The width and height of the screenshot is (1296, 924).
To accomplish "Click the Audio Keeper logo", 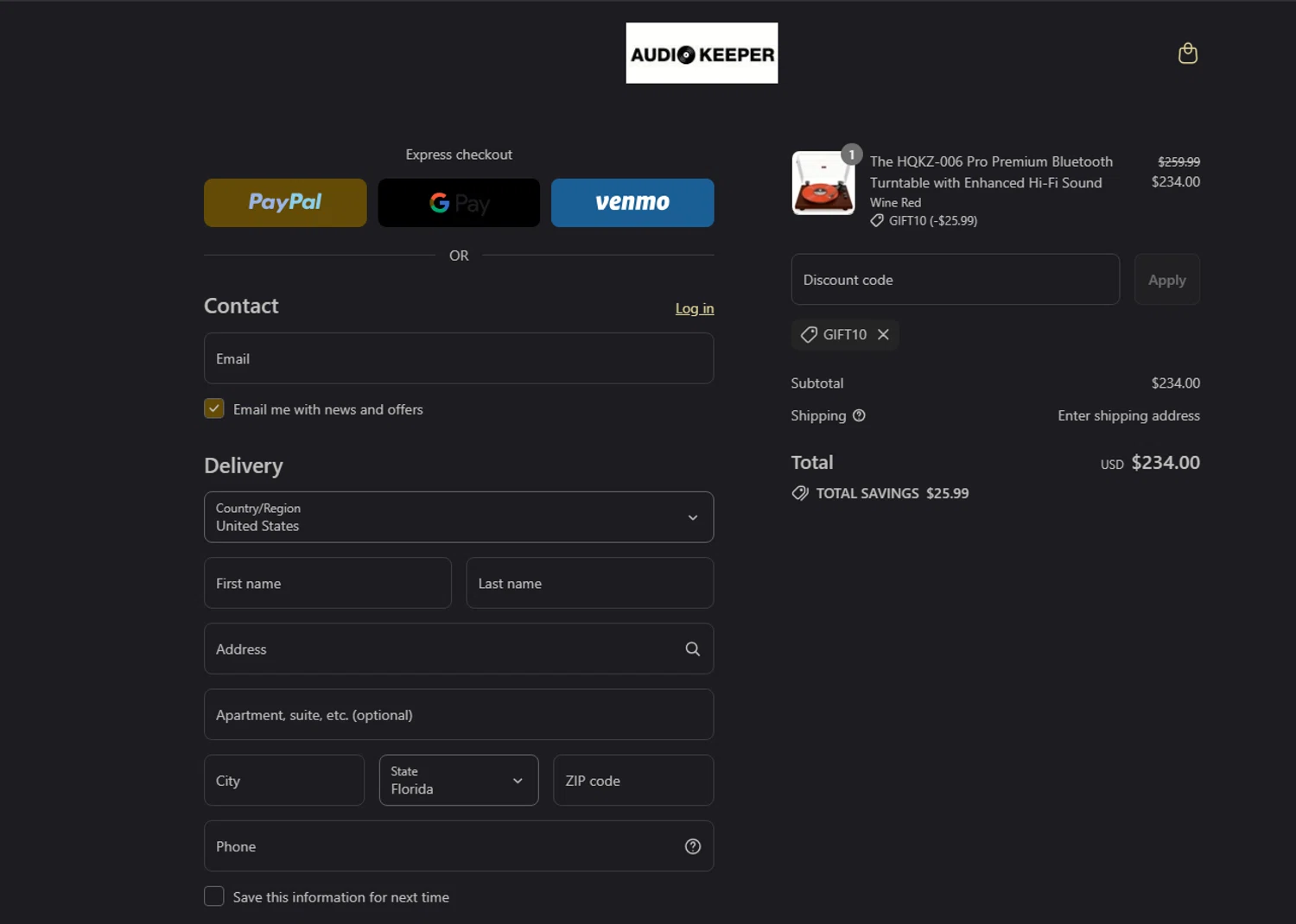I will click(x=702, y=54).
